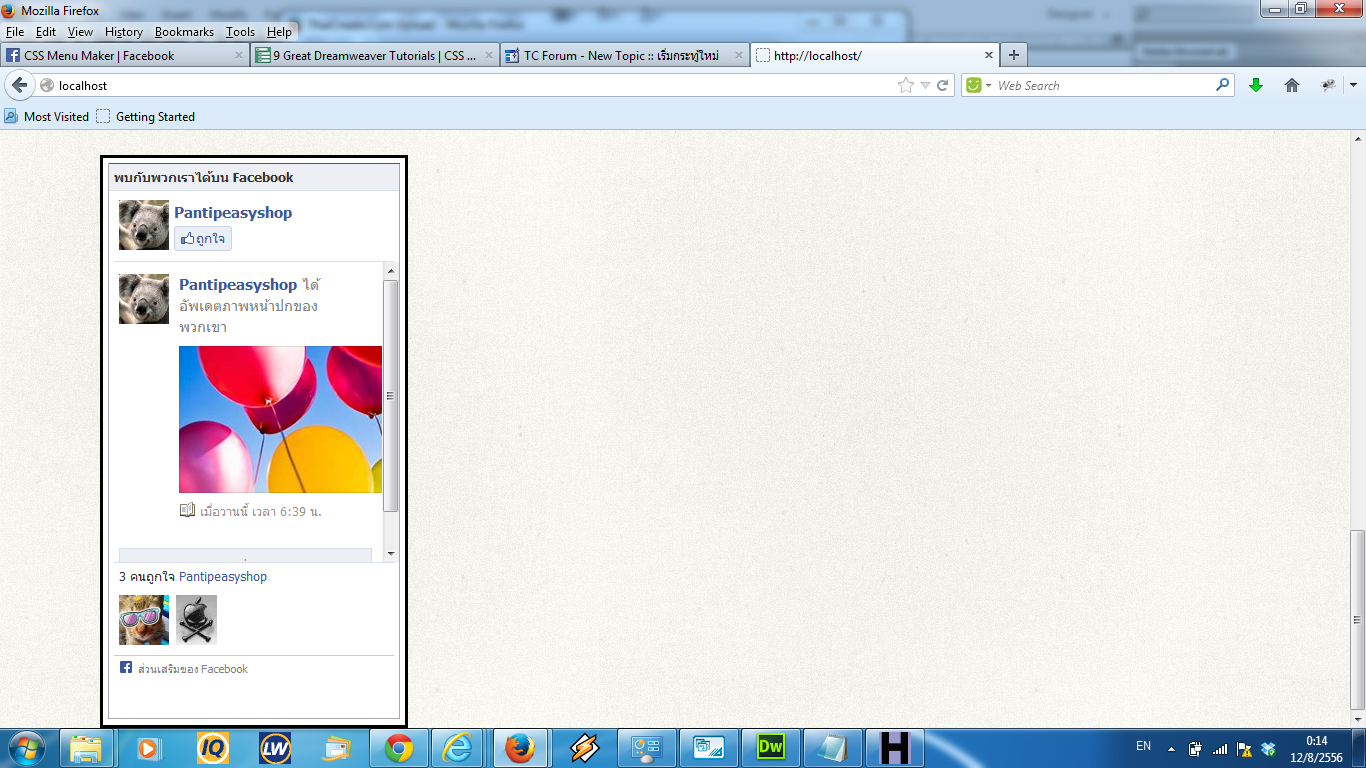
Task: Open Most Visited bookmarks folder
Action: pos(47,116)
